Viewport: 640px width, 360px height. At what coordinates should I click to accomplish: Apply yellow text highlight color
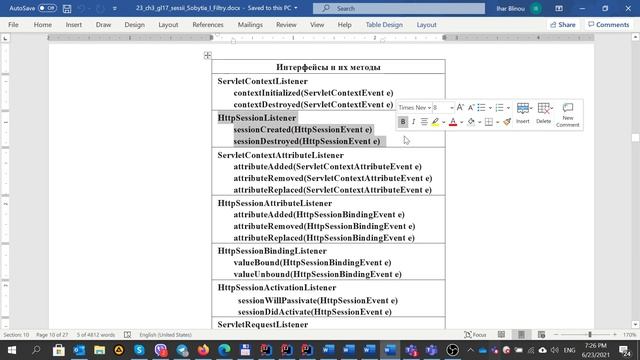pos(435,122)
